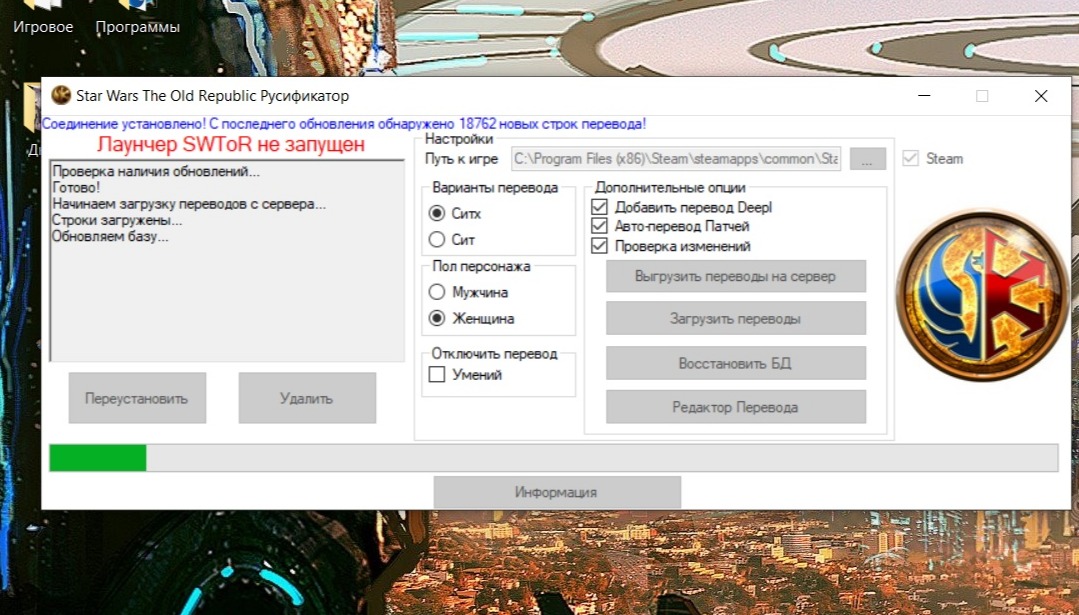Toggle Проверка изменений checkbox
The width and height of the screenshot is (1079, 615).
(599, 246)
